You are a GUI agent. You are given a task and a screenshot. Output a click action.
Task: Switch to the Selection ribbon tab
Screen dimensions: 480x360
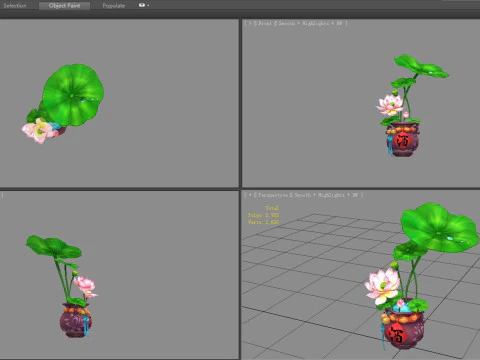[x=15, y=6]
